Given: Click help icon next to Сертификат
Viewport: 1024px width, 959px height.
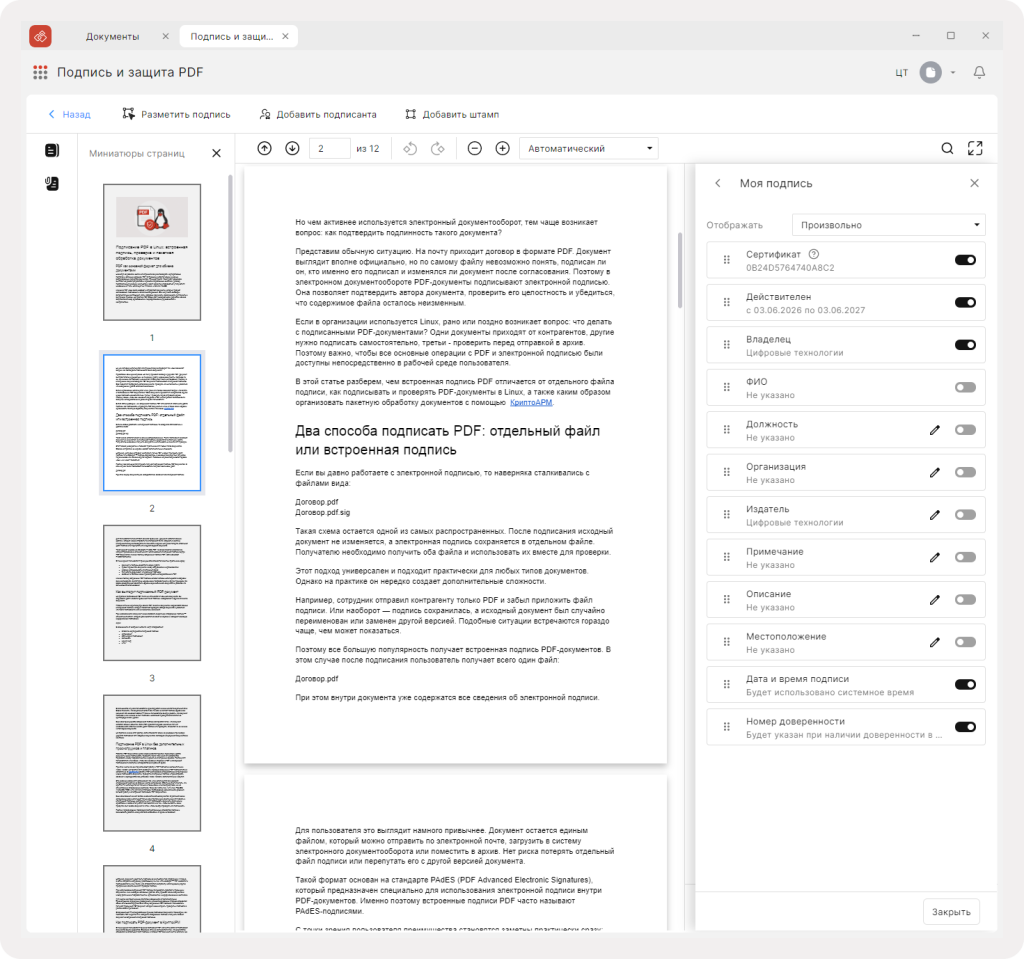Looking at the screenshot, I should click(814, 254).
